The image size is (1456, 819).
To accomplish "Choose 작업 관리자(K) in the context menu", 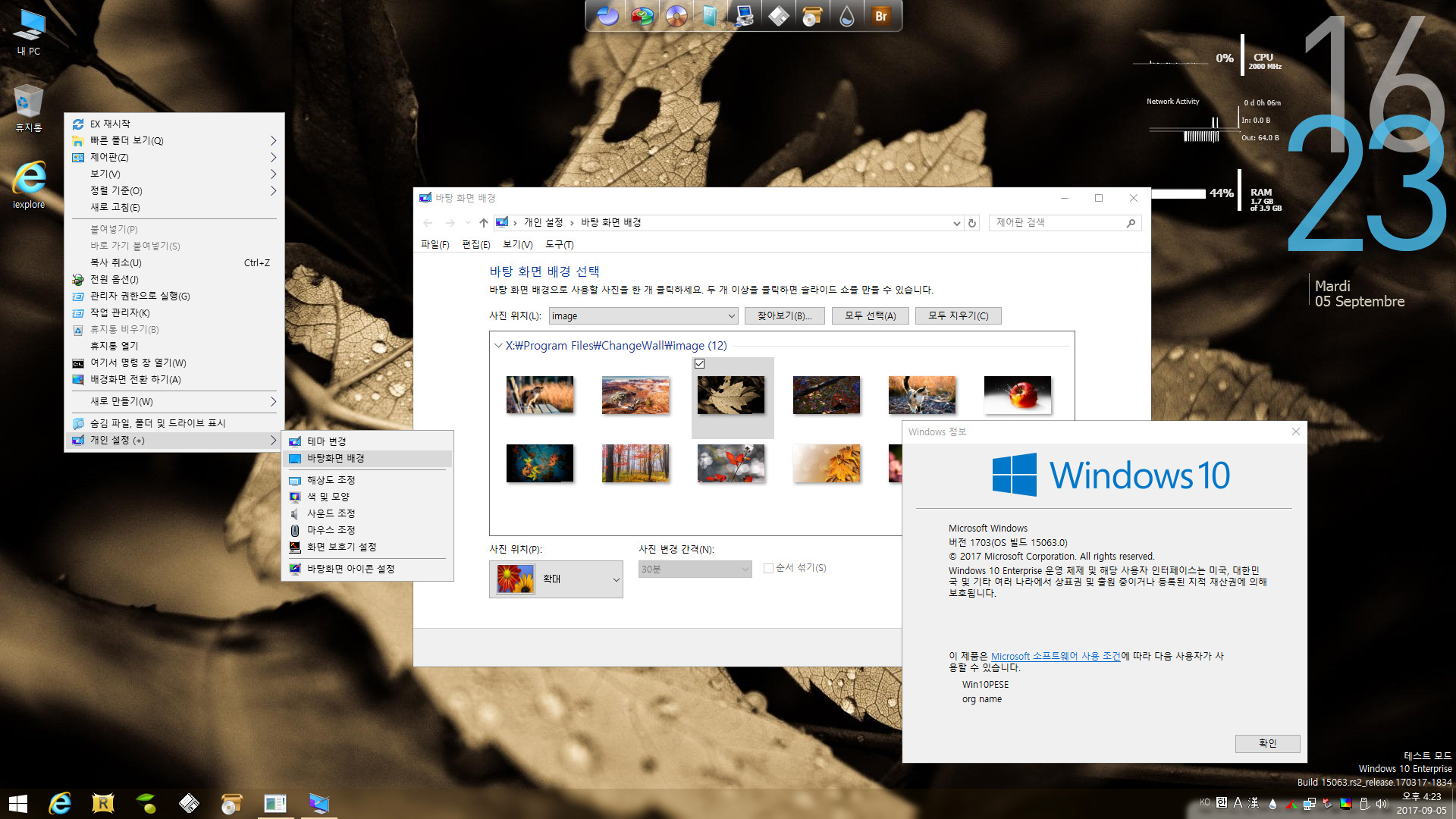I will point(174,312).
